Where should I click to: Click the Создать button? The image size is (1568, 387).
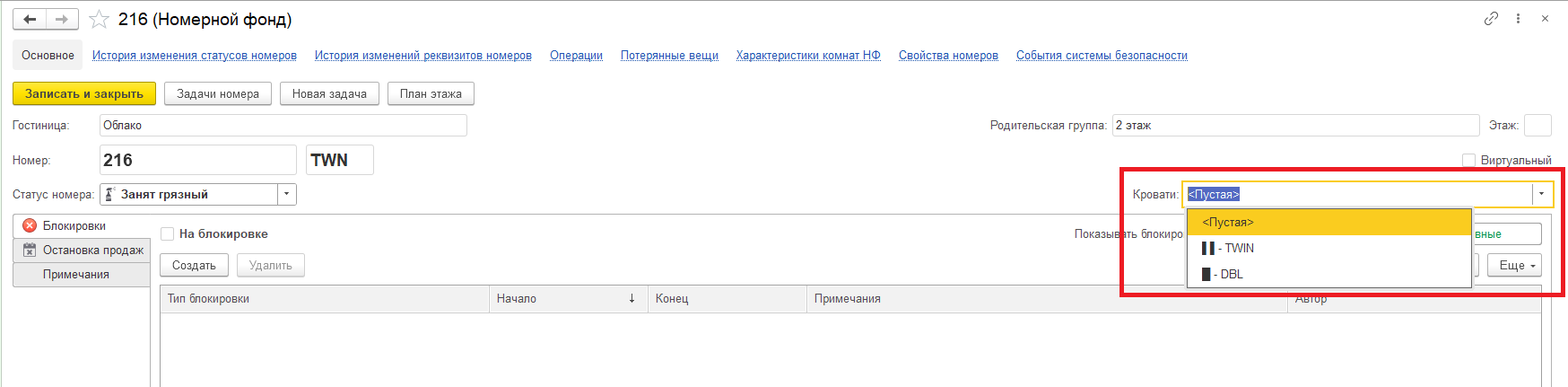[x=194, y=265]
